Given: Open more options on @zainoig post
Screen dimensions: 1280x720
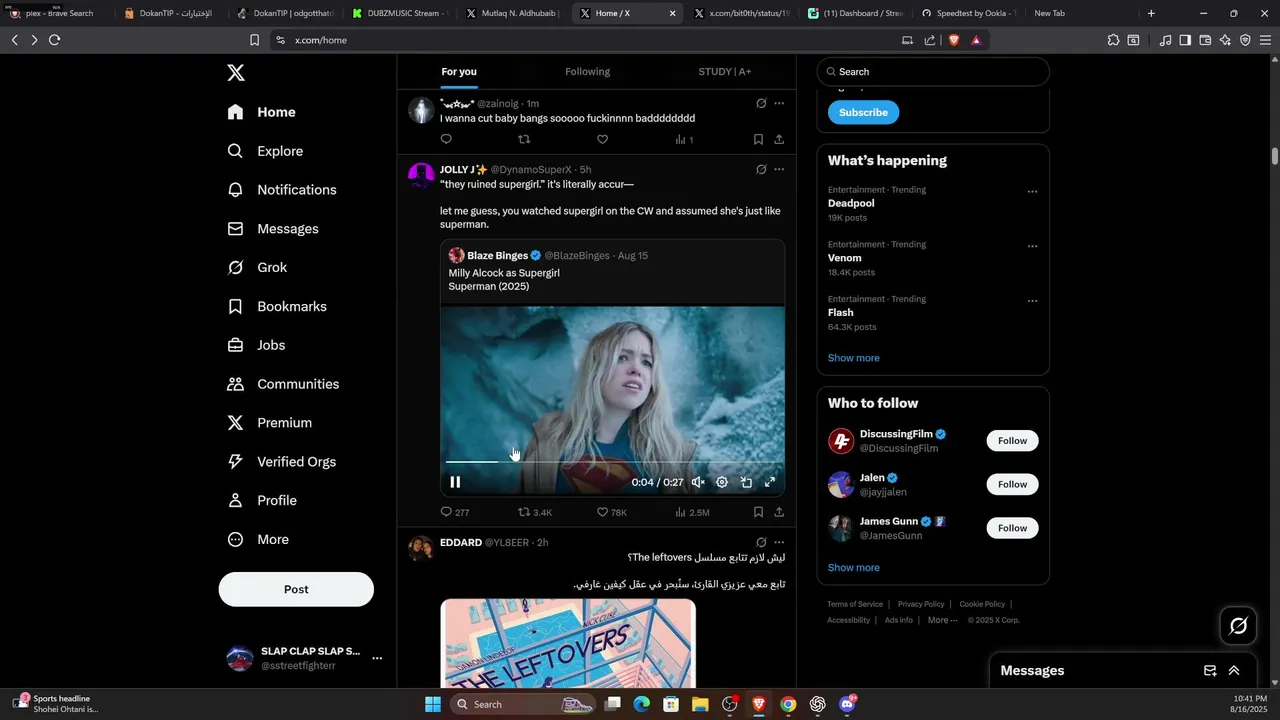Looking at the screenshot, I should click(779, 103).
